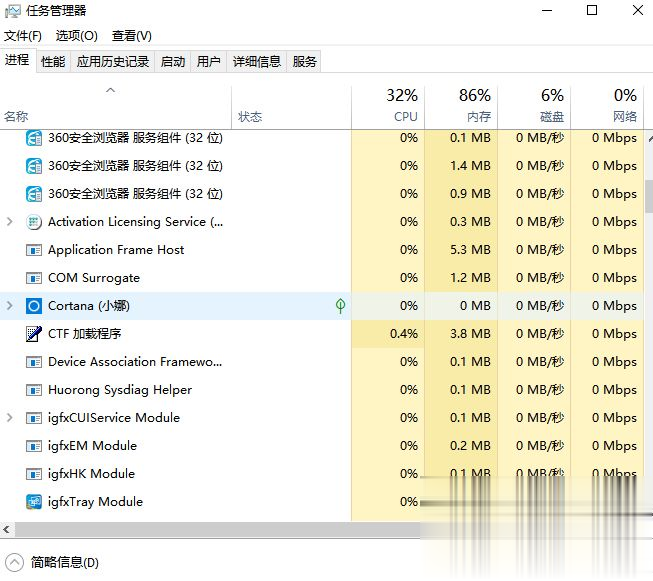Switch to the 性能 tab
The width and height of the screenshot is (653, 581).
tap(53, 62)
